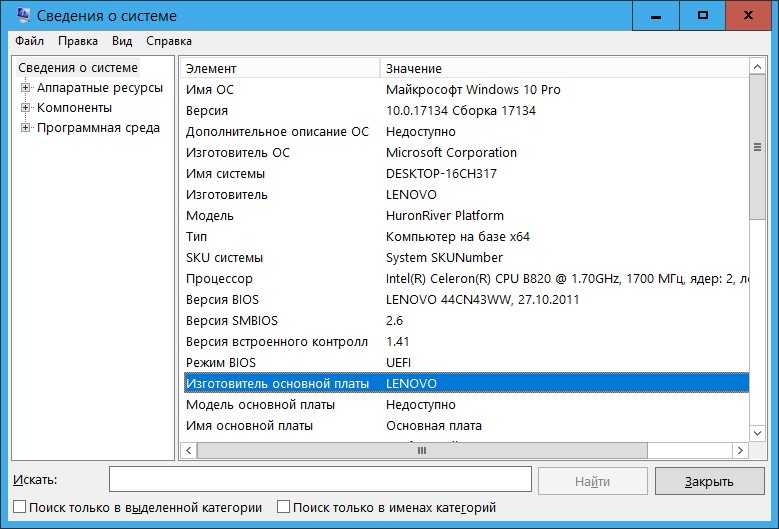The height and width of the screenshot is (529, 779).
Task: Maximize the Сведения о системе window
Action: (x=702, y=15)
